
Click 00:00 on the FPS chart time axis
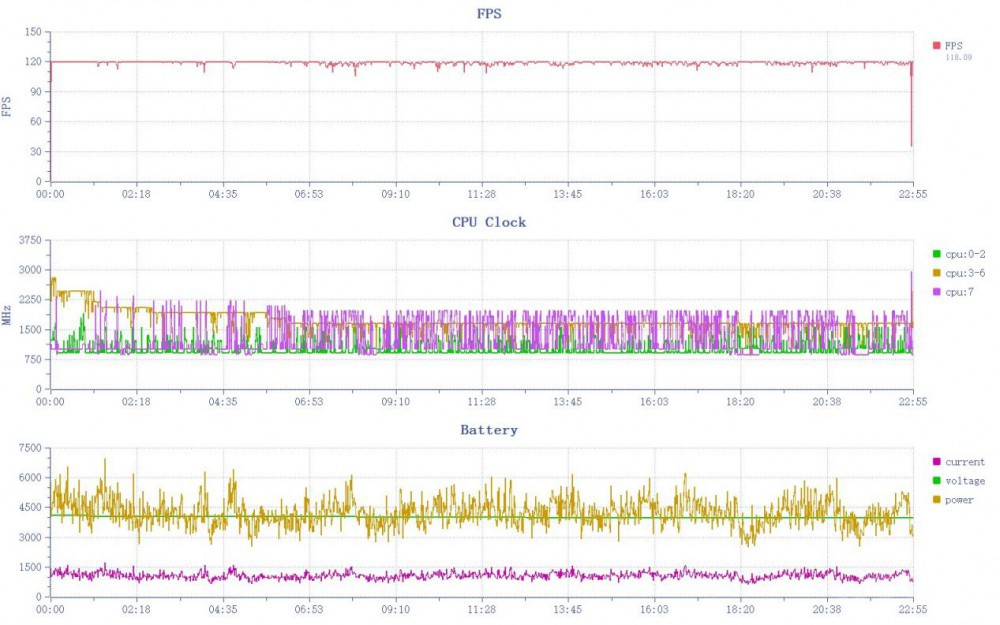pyautogui.click(x=50, y=194)
